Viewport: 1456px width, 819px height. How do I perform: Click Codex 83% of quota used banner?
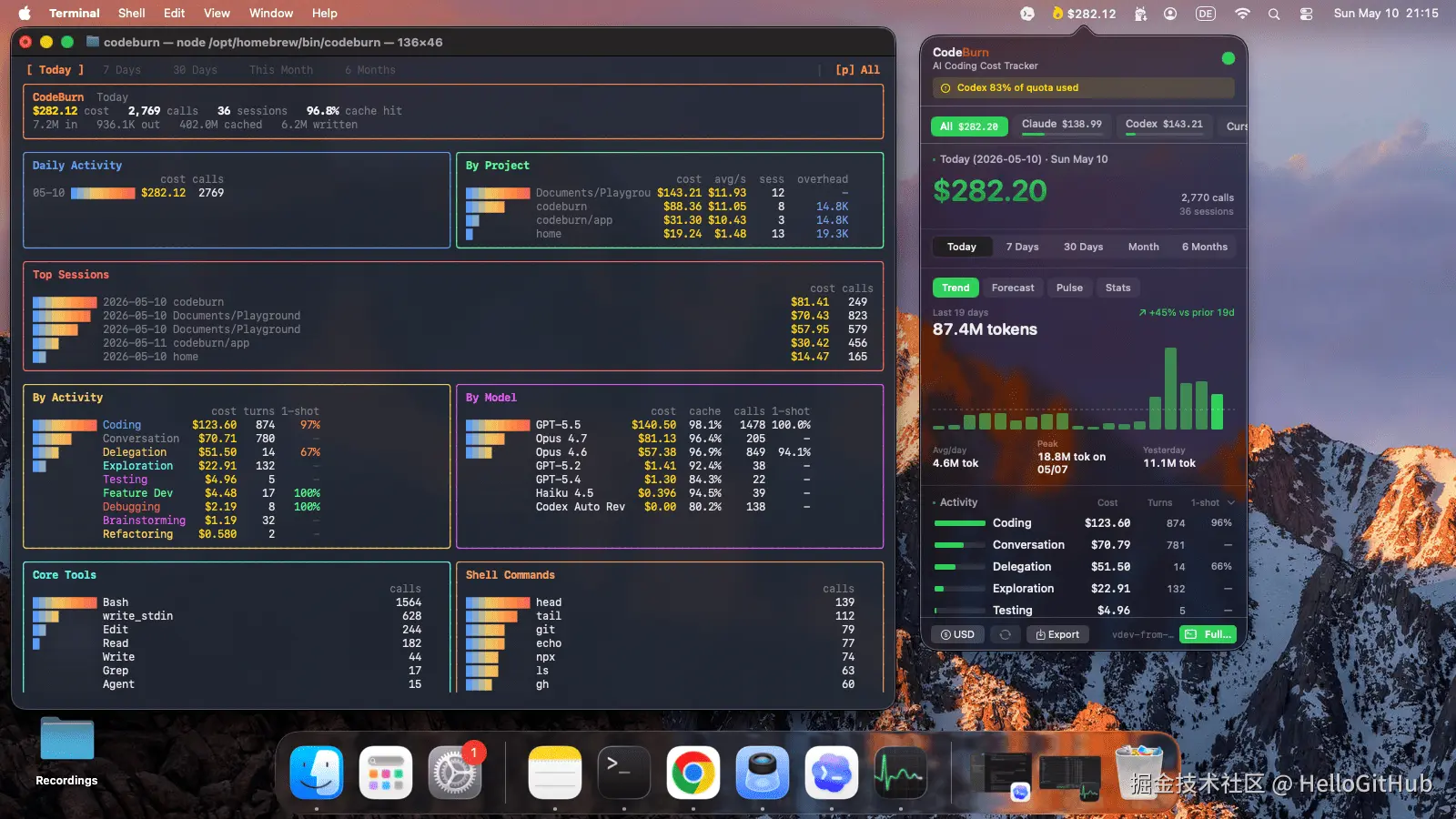pos(1083,88)
